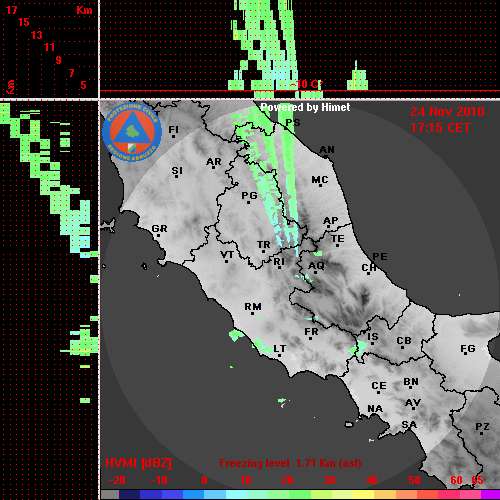Click the PZ city label
500x500 pixels.
point(482,426)
